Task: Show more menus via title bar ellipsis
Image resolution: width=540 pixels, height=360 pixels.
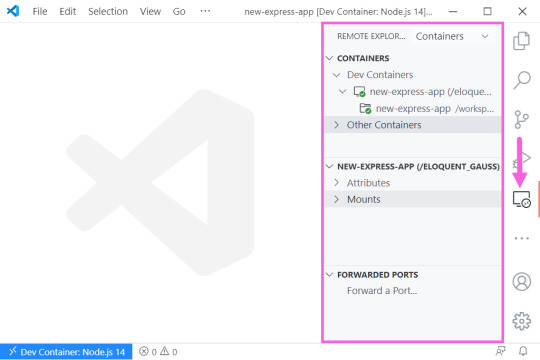Action: [x=205, y=11]
